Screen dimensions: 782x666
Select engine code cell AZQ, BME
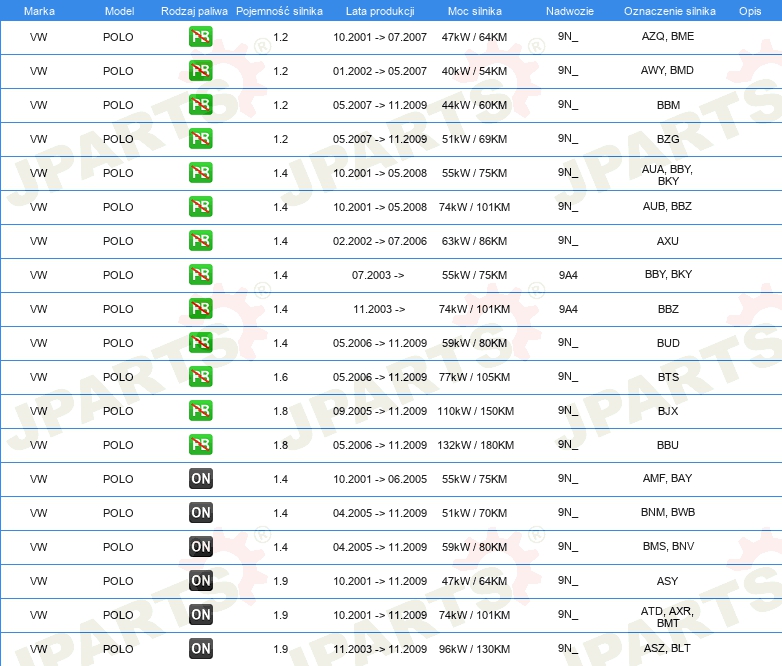pyautogui.click(x=667, y=36)
